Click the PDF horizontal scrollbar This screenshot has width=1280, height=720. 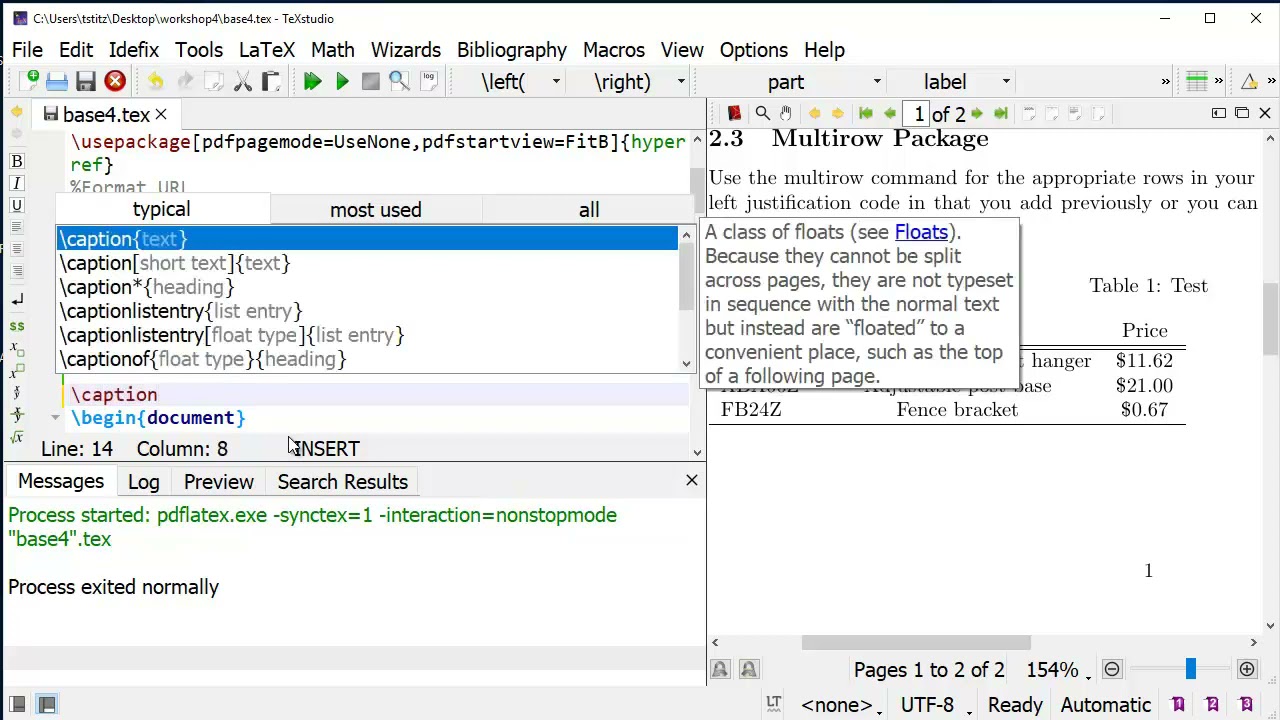915,643
